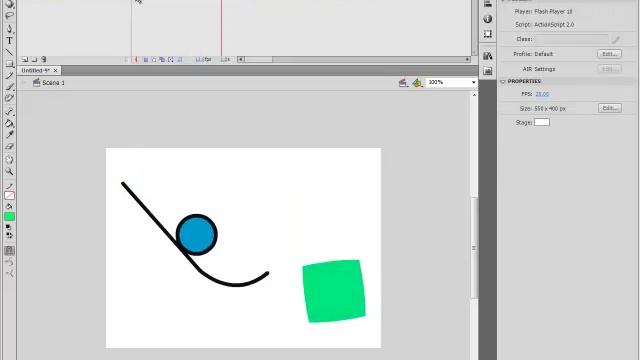Click the New Layer icon in timeline
The width and height of the screenshot is (640, 360).
pyautogui.click(x=25, y=60)
